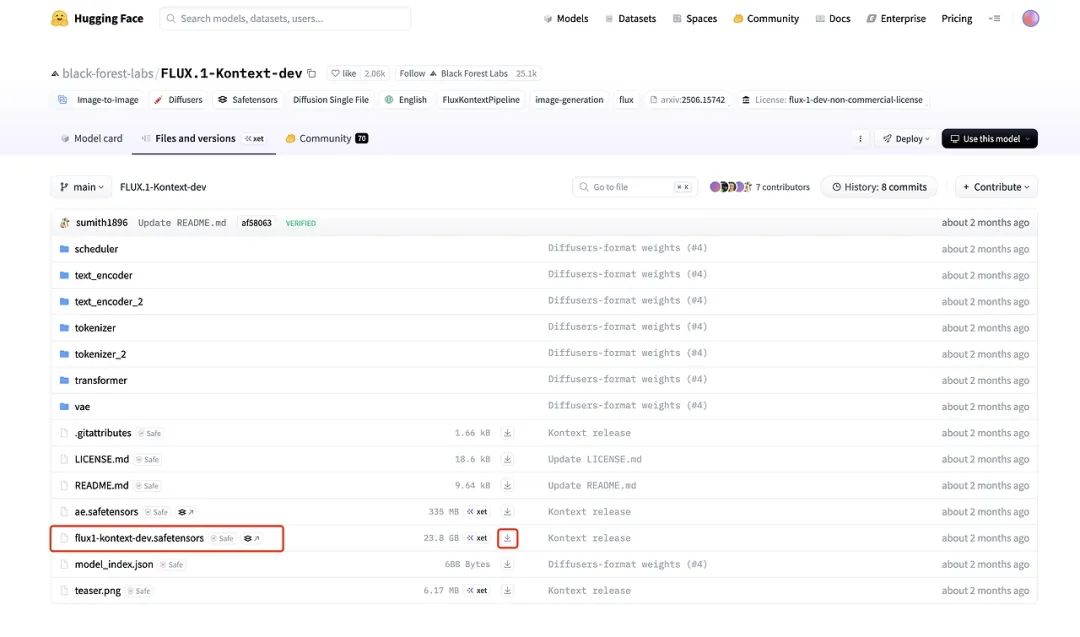Click the search models, datasets, users field
The height and width of the screenshot is (637, 1080).
pos(285,19)
